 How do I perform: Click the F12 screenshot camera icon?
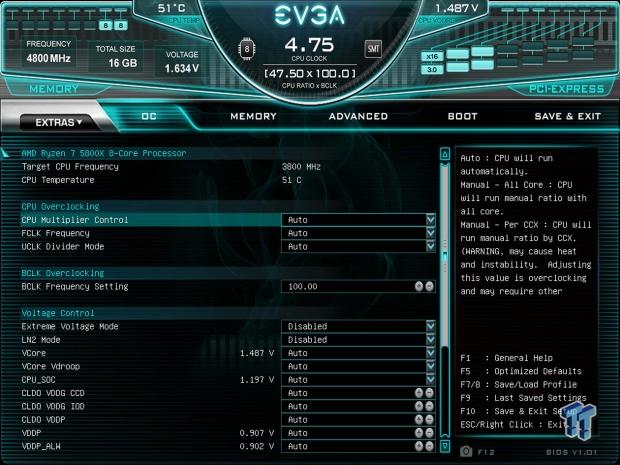[466, 452]
